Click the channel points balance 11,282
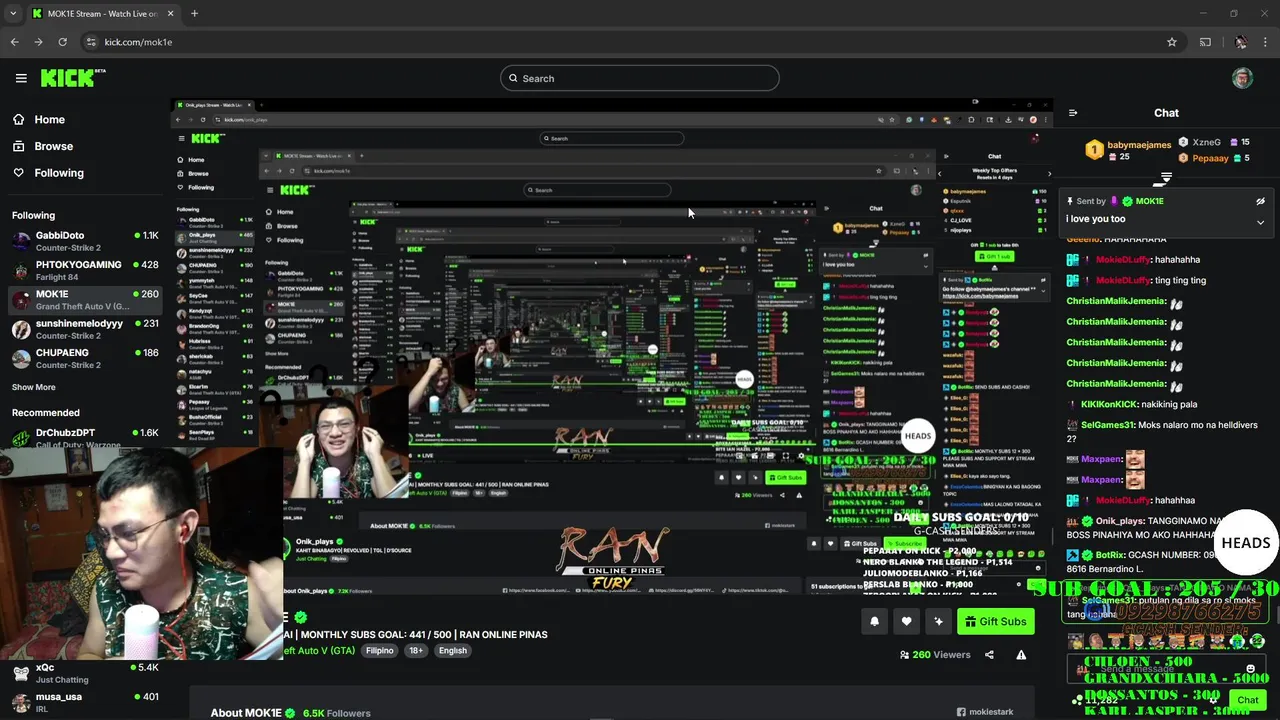Screen dimensions: 1280x720 point(1095,701)
